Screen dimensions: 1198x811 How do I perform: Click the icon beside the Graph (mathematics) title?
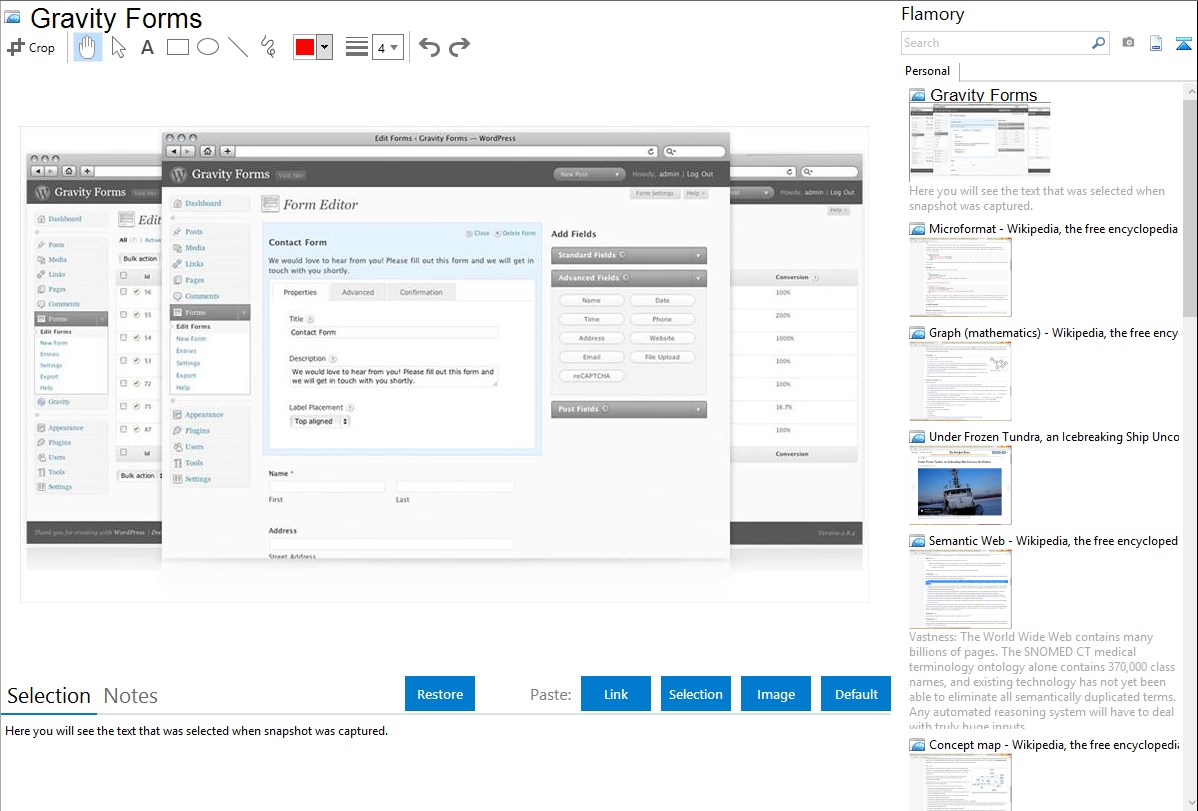tap(917, 333)
